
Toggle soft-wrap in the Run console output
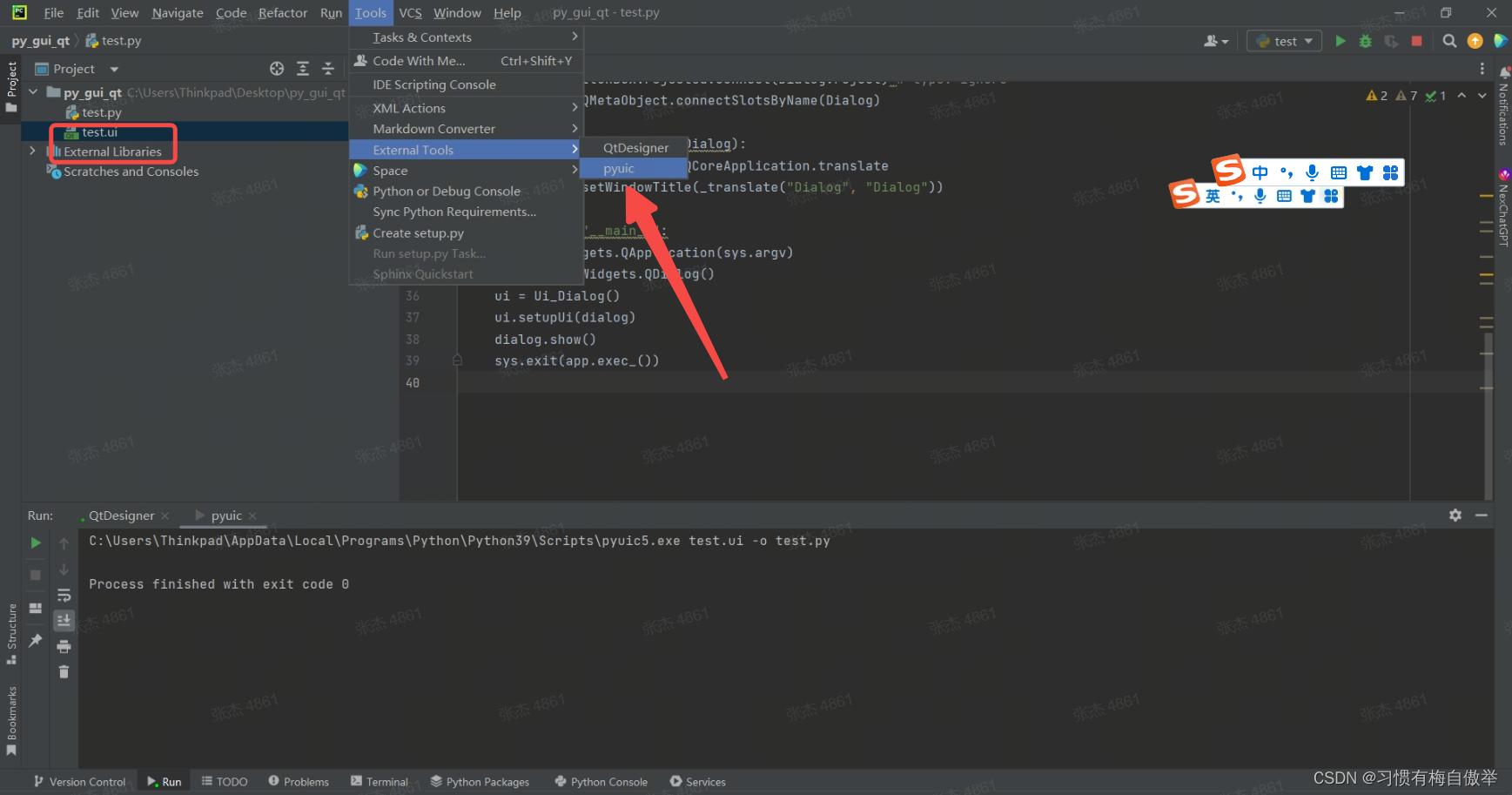[x=64, y=596]
